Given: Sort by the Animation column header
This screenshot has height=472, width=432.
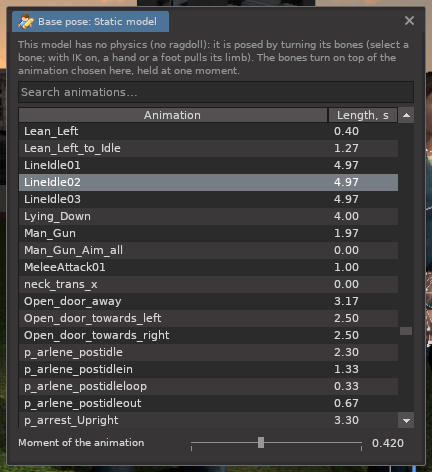Looking at the screenshot, I should [173, 115].
